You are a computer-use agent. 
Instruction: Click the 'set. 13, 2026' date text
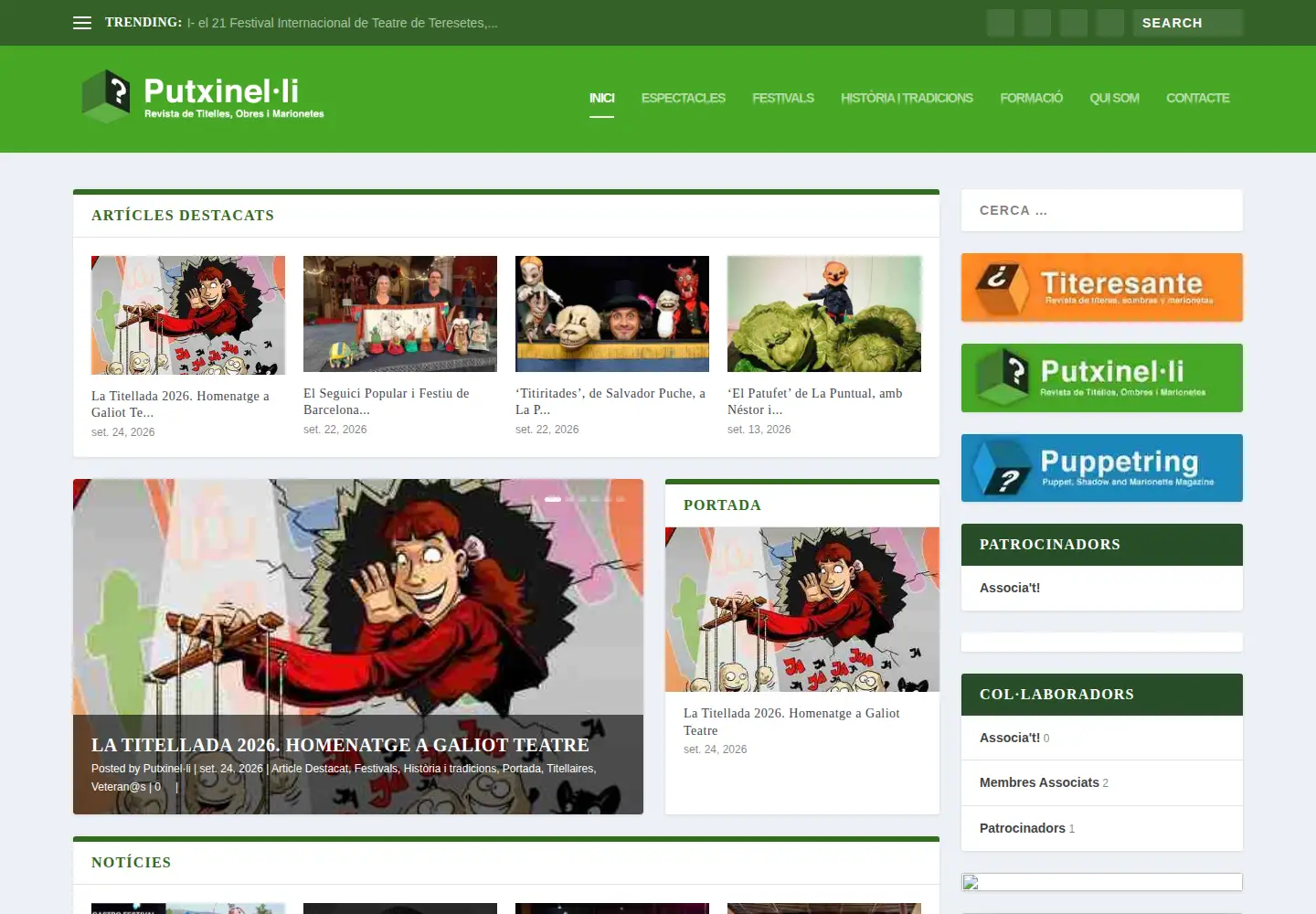pyautogui.click(x=759, y=430)
